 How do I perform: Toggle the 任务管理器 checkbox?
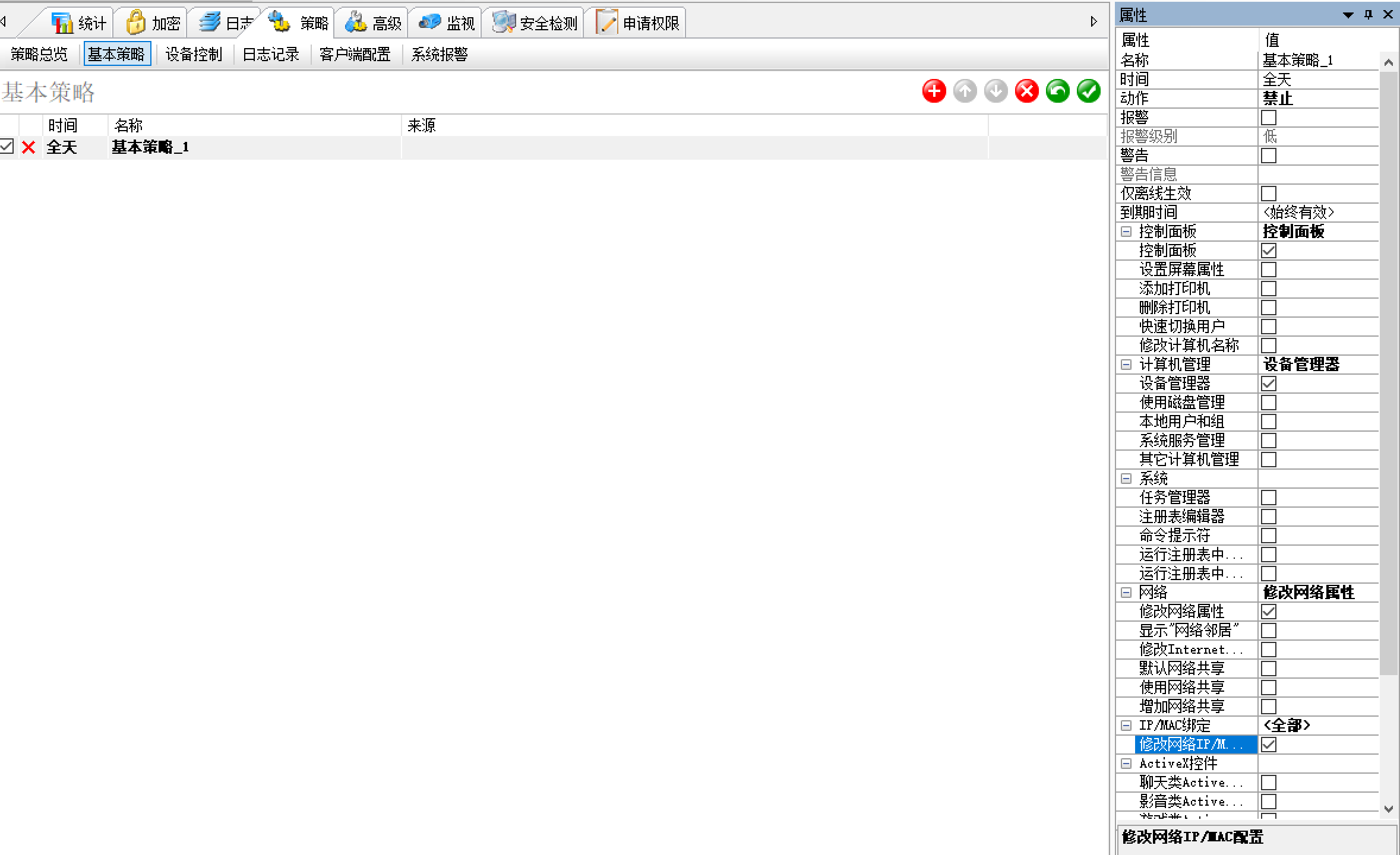click(1268, 498)
